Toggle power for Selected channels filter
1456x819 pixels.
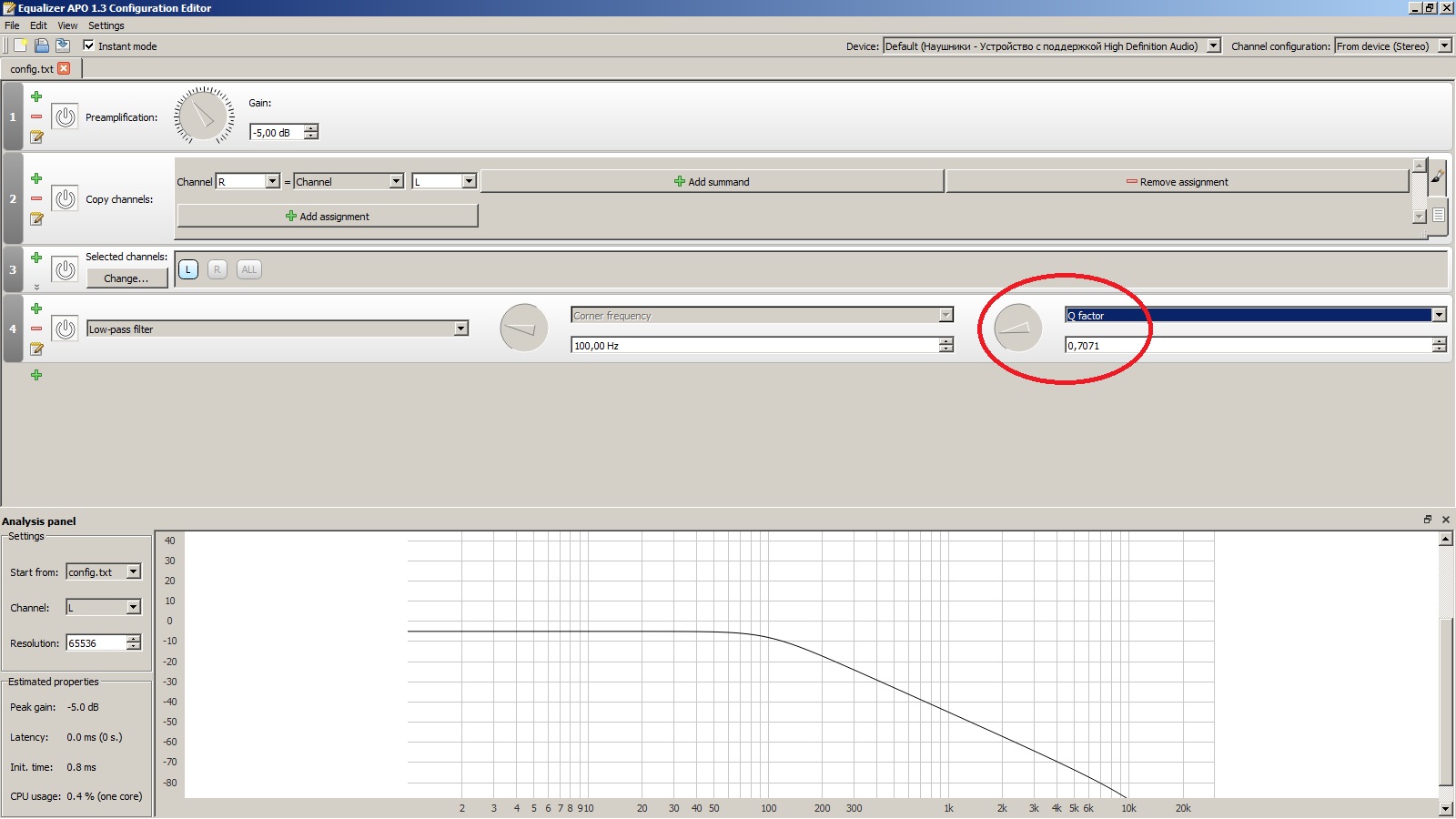[x=65, y=269]
